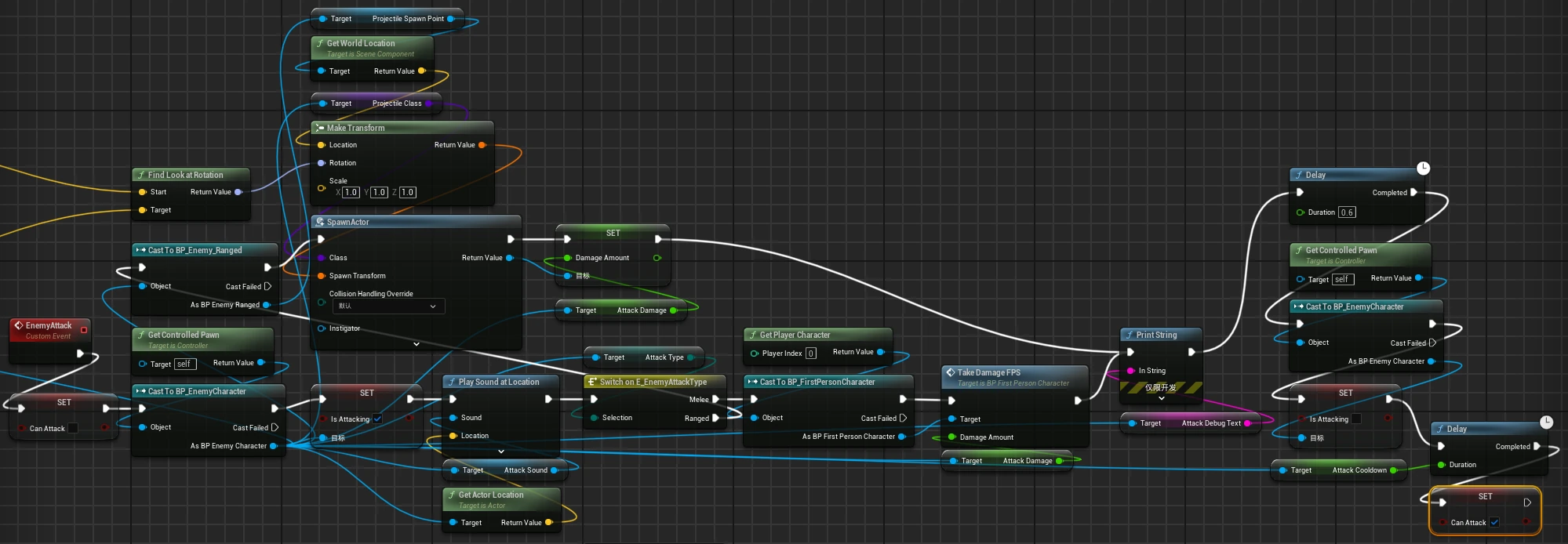Toggle Can Attack checkbox on selected SET node
Screen dimensions: 1568x544
click(x=1494, y=522)
